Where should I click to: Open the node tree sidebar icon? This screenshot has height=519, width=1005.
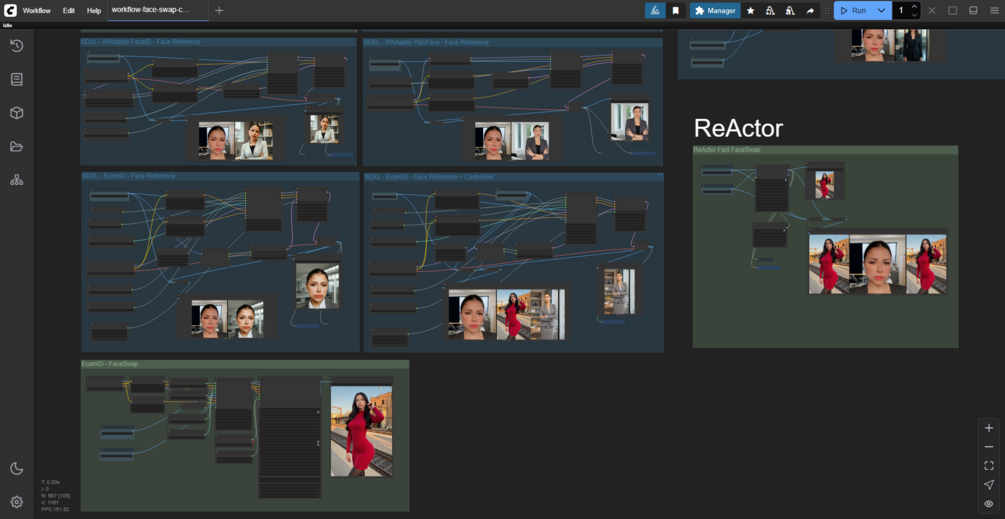click(x=17, y=180)
